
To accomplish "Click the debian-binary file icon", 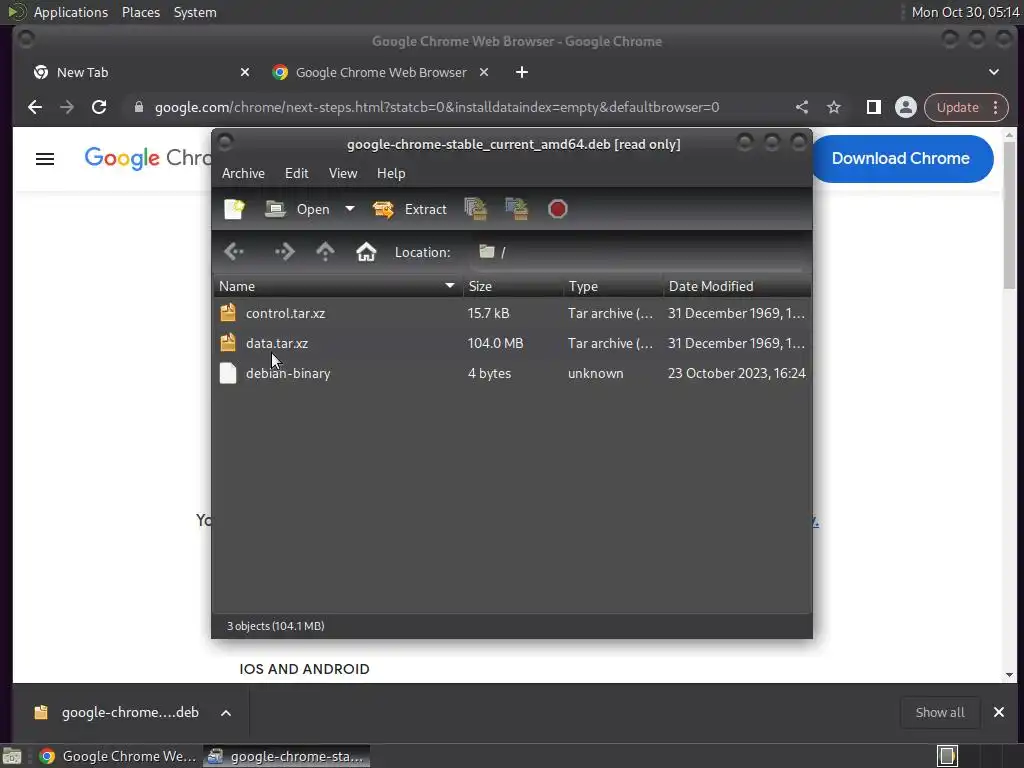I will pyautogui.click(x=228, y=374).
